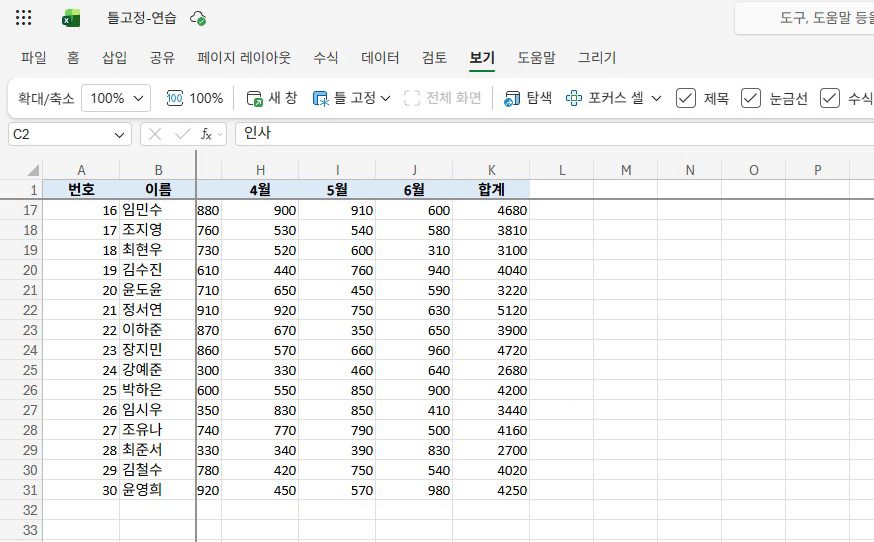This screenshot has width=874, height=542.
Task: Expand the fx function dropdown arrow
Action: pos(220,135)
